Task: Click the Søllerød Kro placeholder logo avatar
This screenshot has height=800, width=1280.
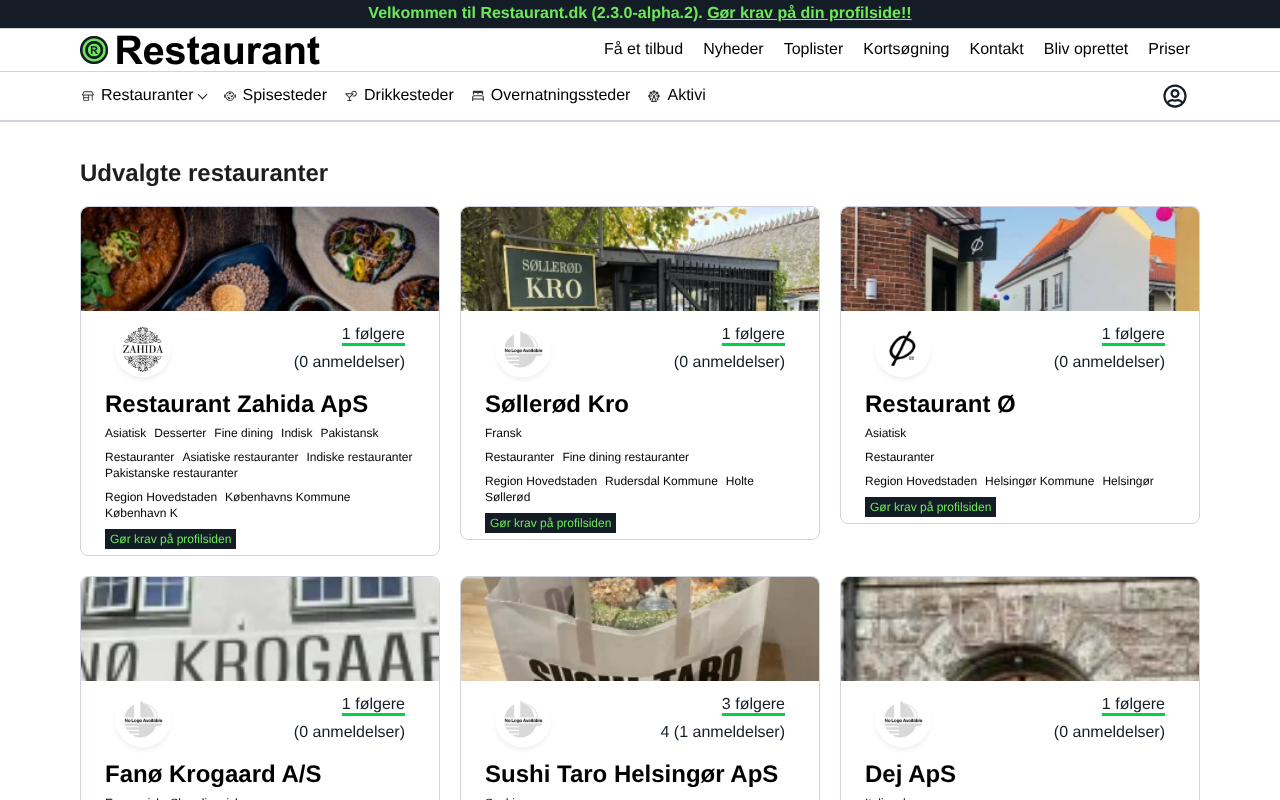Action: 523,349
